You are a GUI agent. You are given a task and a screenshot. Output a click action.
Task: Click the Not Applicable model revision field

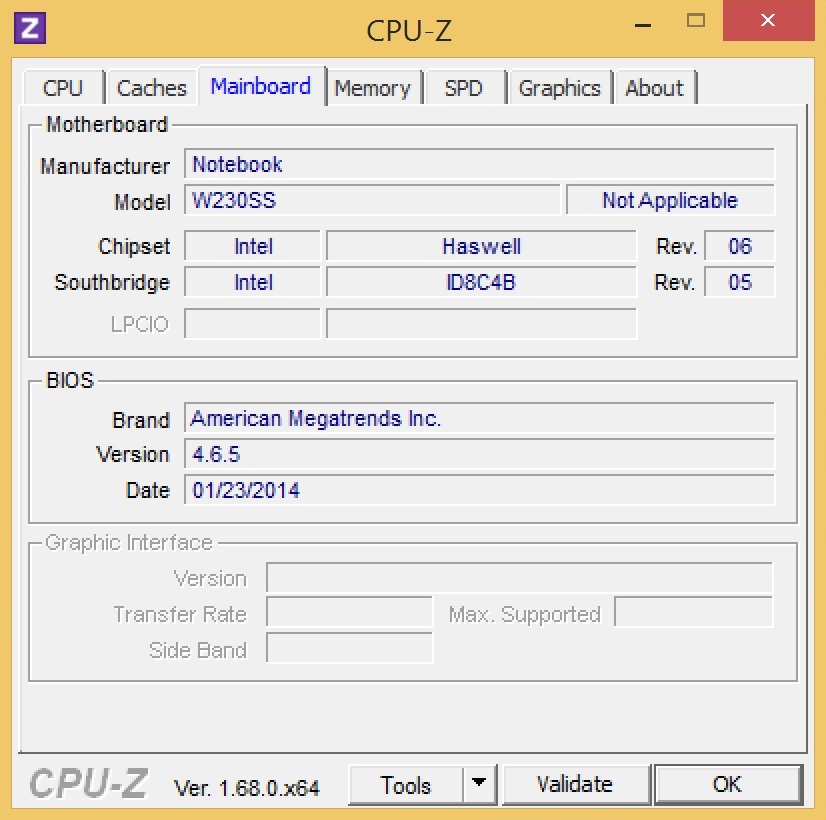[x=670, y=200]
